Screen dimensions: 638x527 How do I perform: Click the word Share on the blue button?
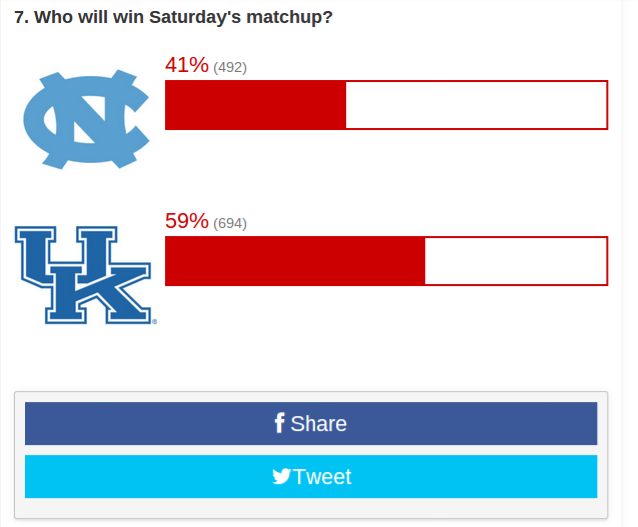tap(319, 424)
